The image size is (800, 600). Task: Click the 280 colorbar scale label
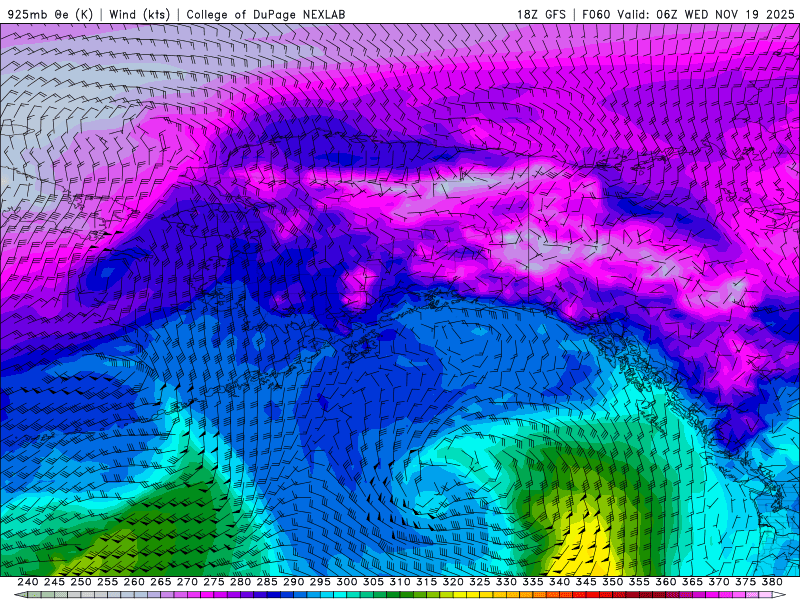[240, 582]
